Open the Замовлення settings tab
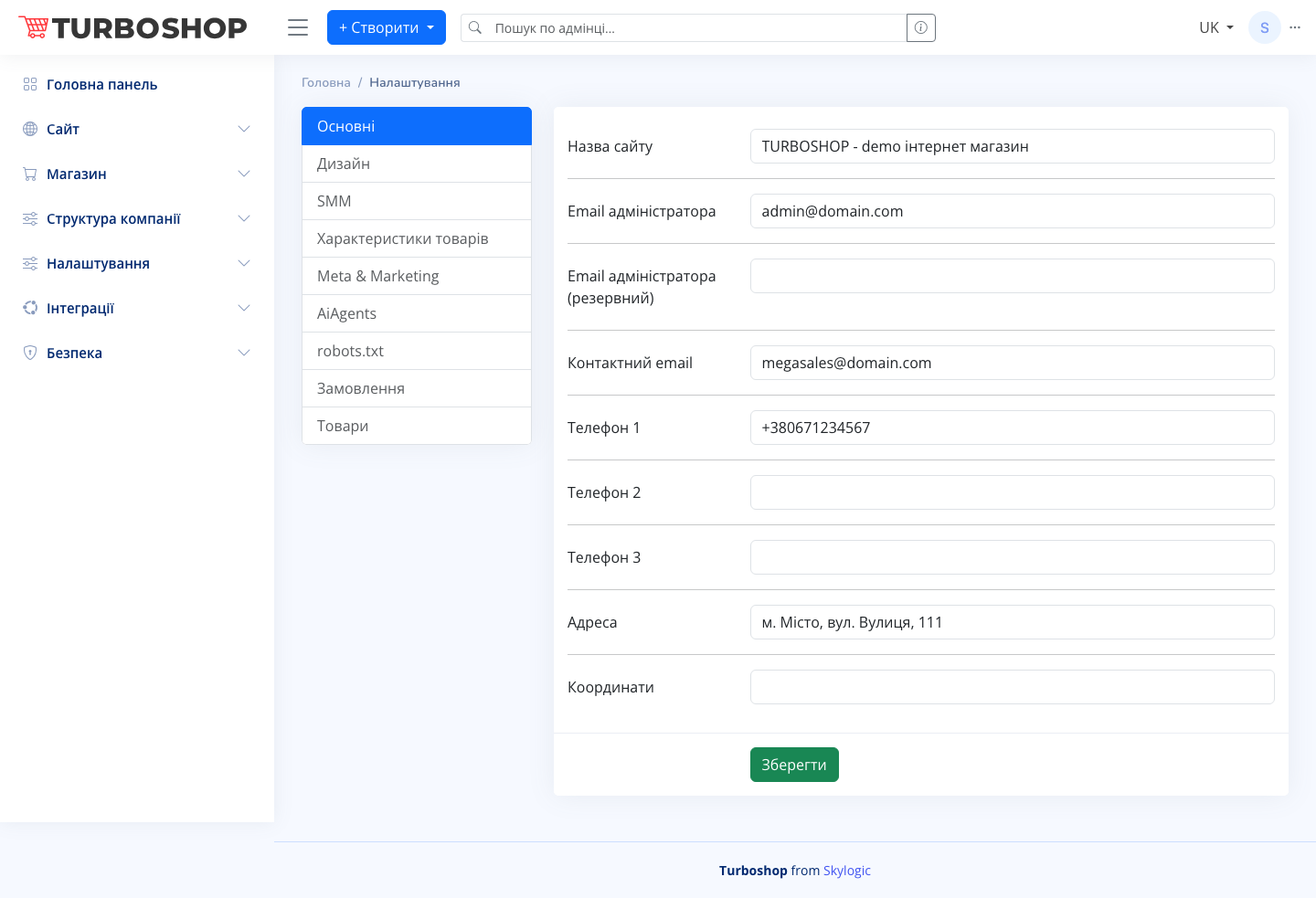 (417, 388)
